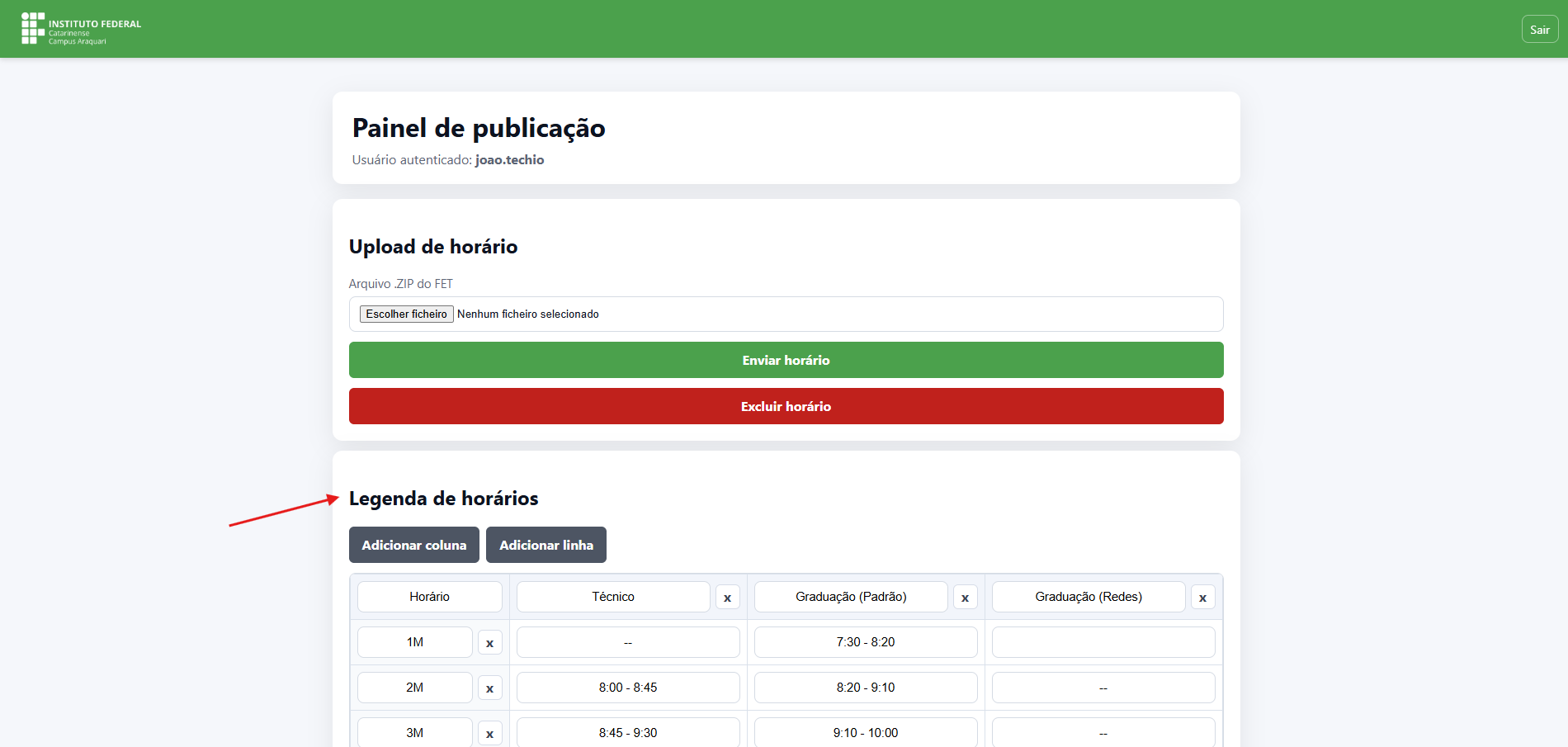Select the empty Graduação (Redes) 1M cell
The image size is (1568, 747).
tap(1103, 642)
